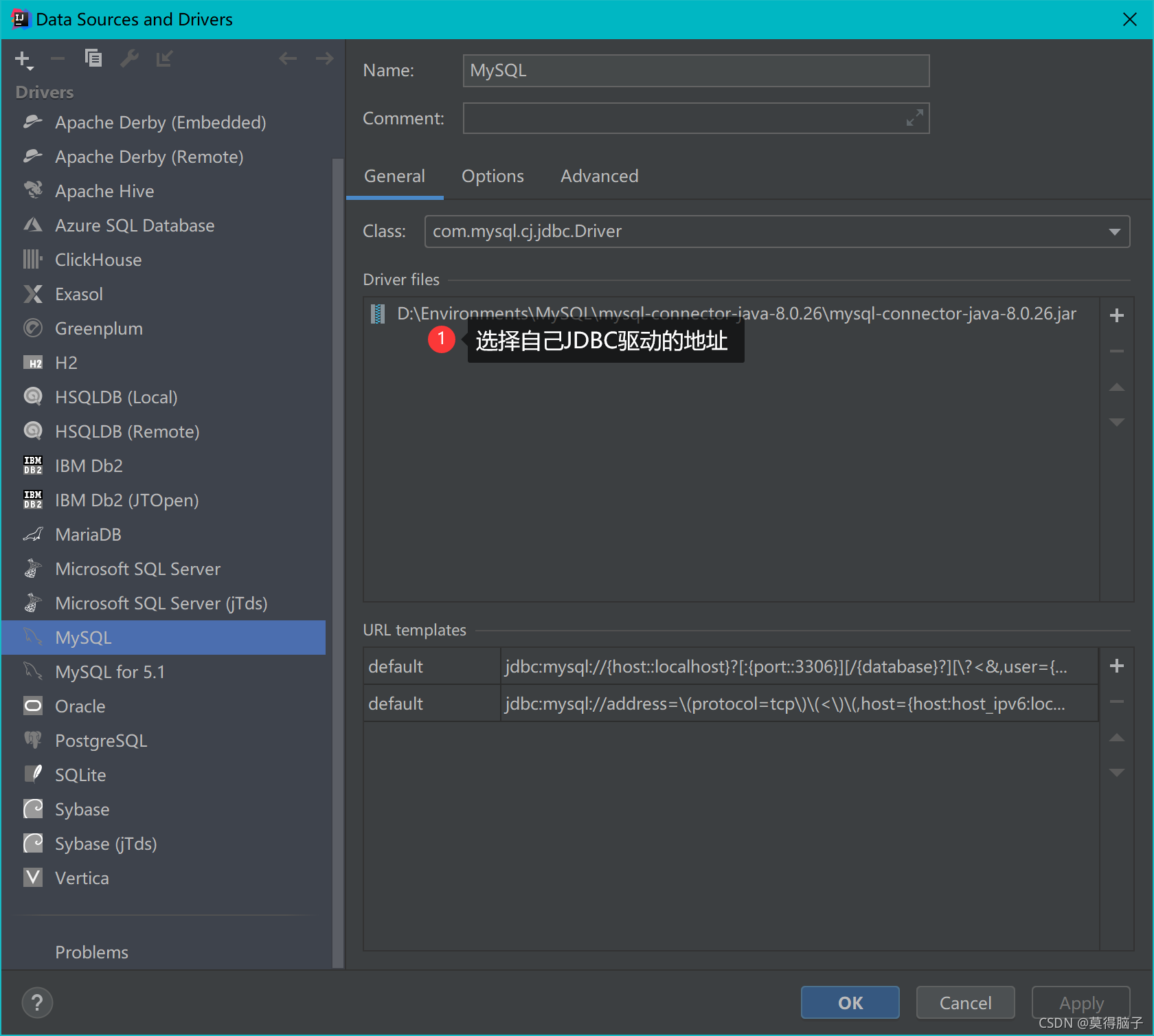
Task: Click the back arrow icon
Action: coord(288,59)
